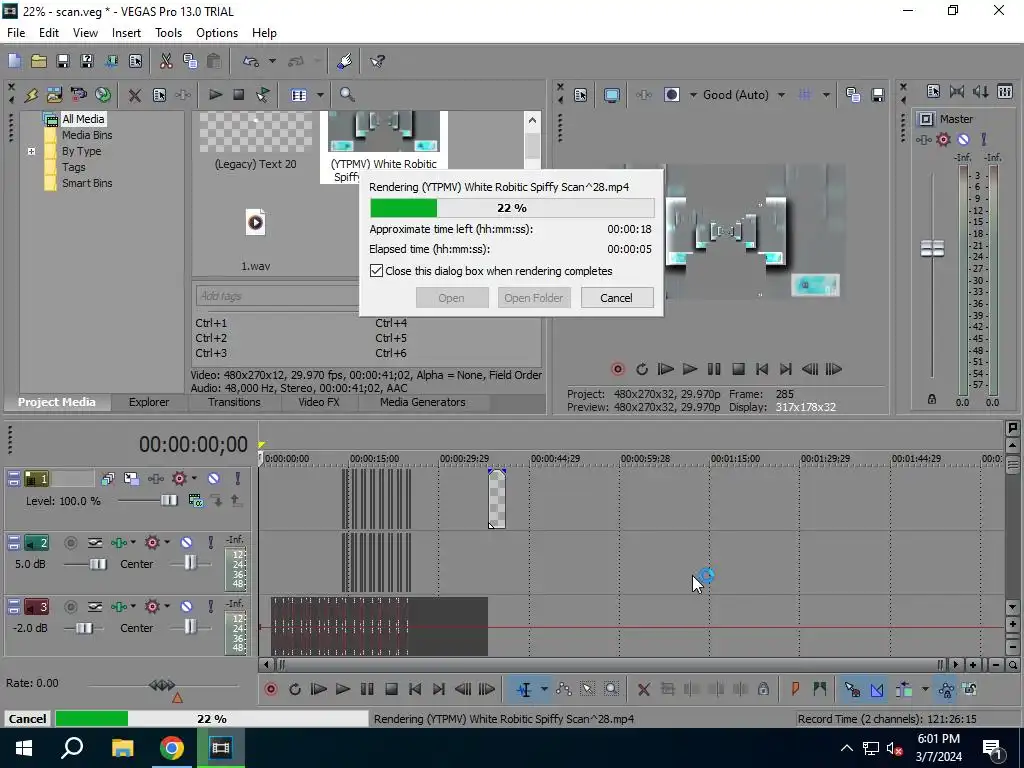Switch to the Explorer tab
The width and height of the screenshot is (1024, 768).
[x=149, y=402]
